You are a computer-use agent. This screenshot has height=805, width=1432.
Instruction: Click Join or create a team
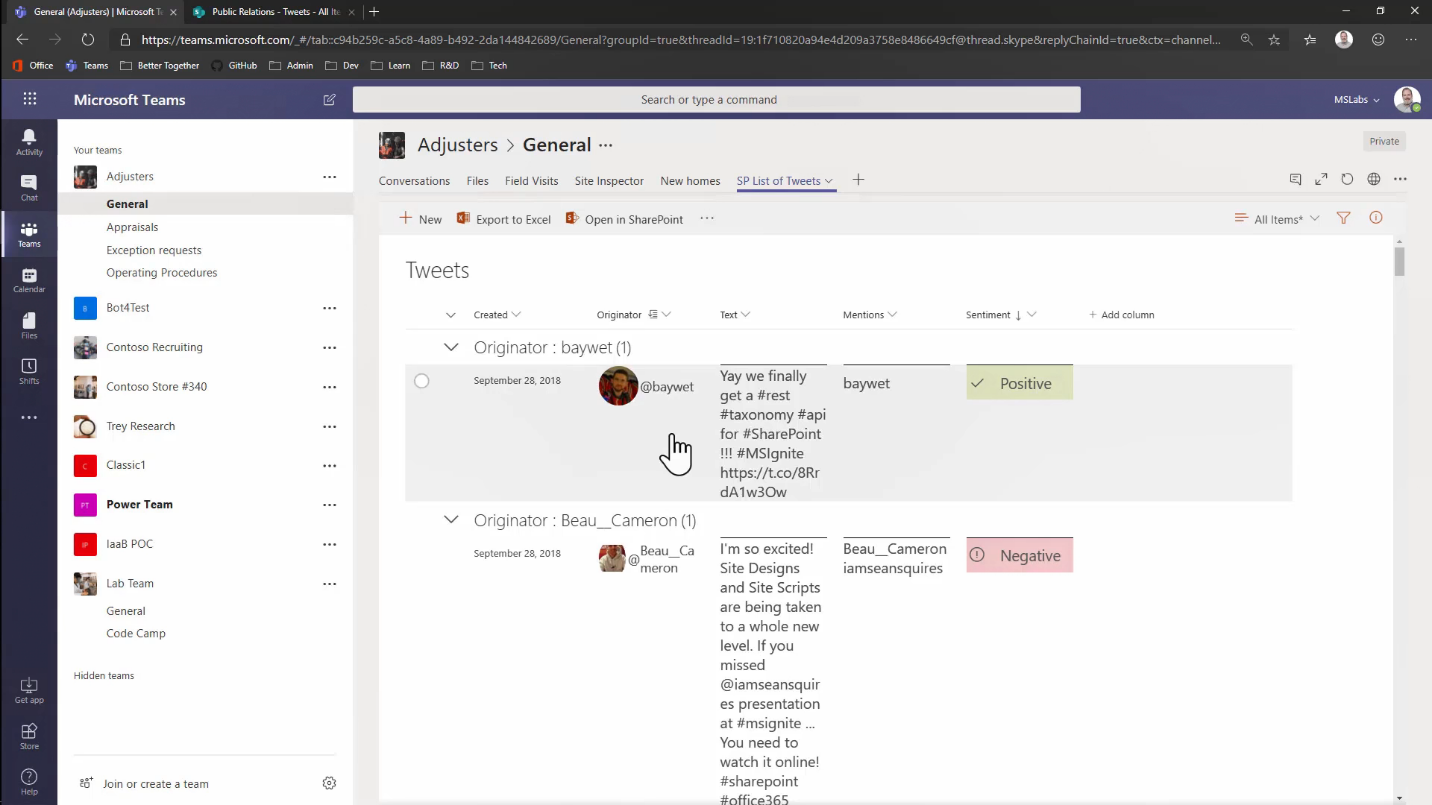pyautogui.click(x=145, y=784)
